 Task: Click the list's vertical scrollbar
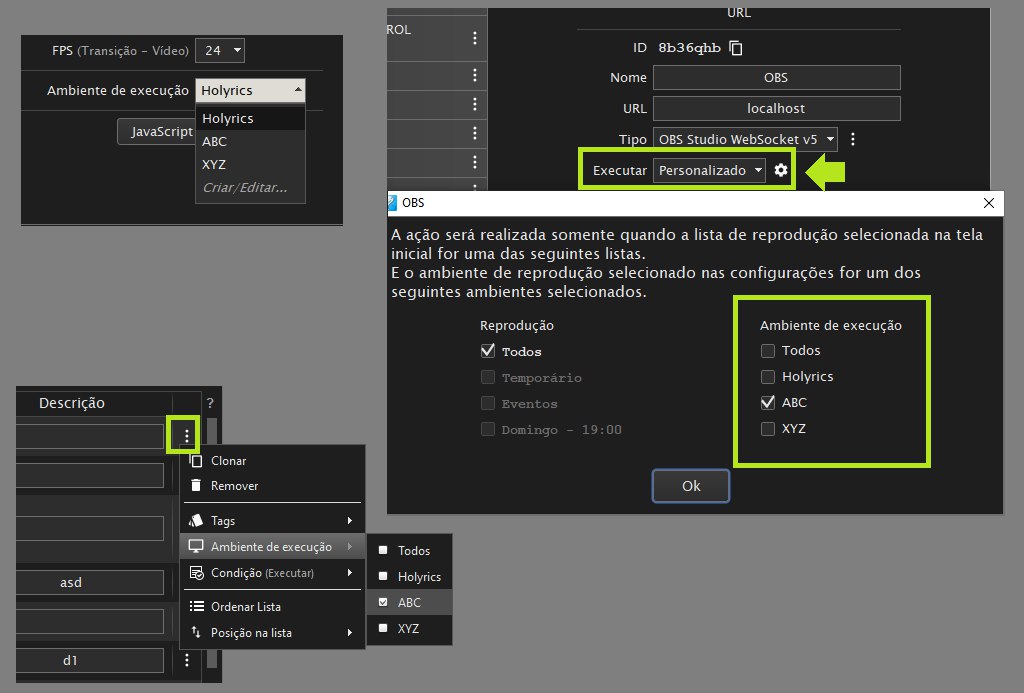point(212,542)
